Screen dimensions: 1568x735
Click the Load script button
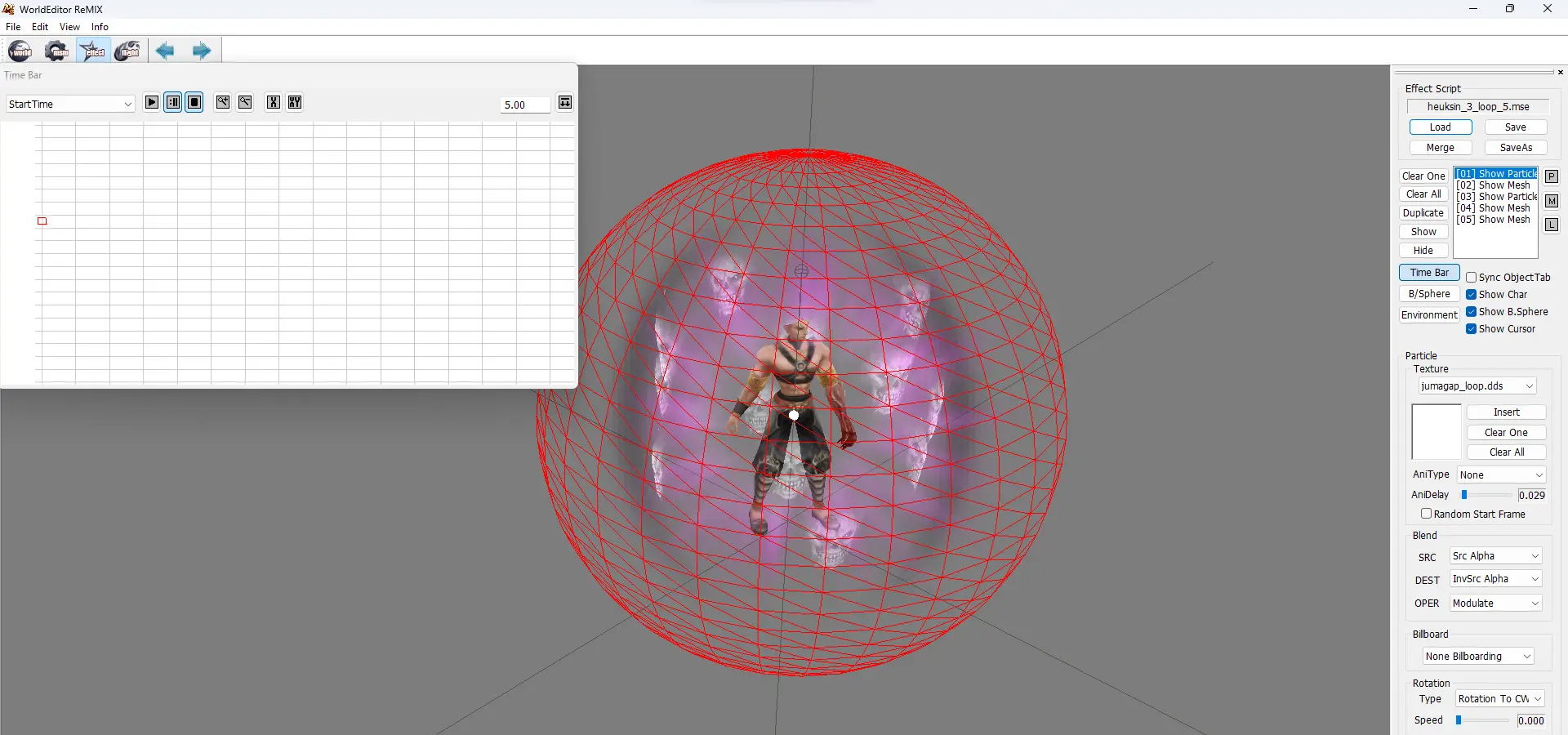[x=1441, y=127]
